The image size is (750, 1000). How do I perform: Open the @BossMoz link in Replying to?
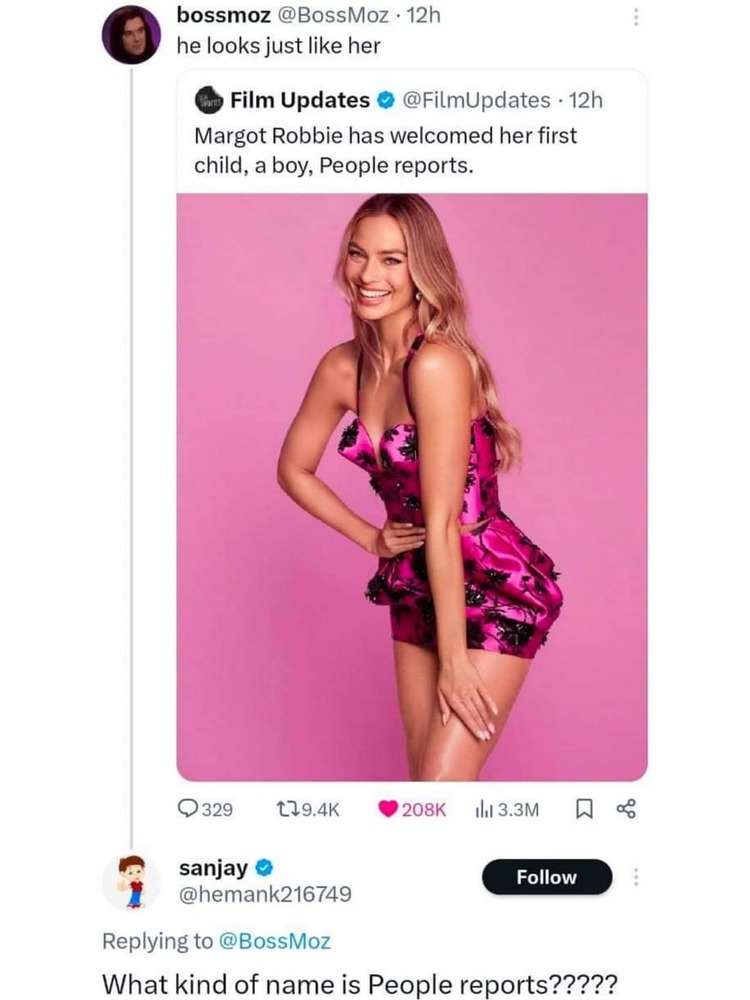[x=275, y=940]
